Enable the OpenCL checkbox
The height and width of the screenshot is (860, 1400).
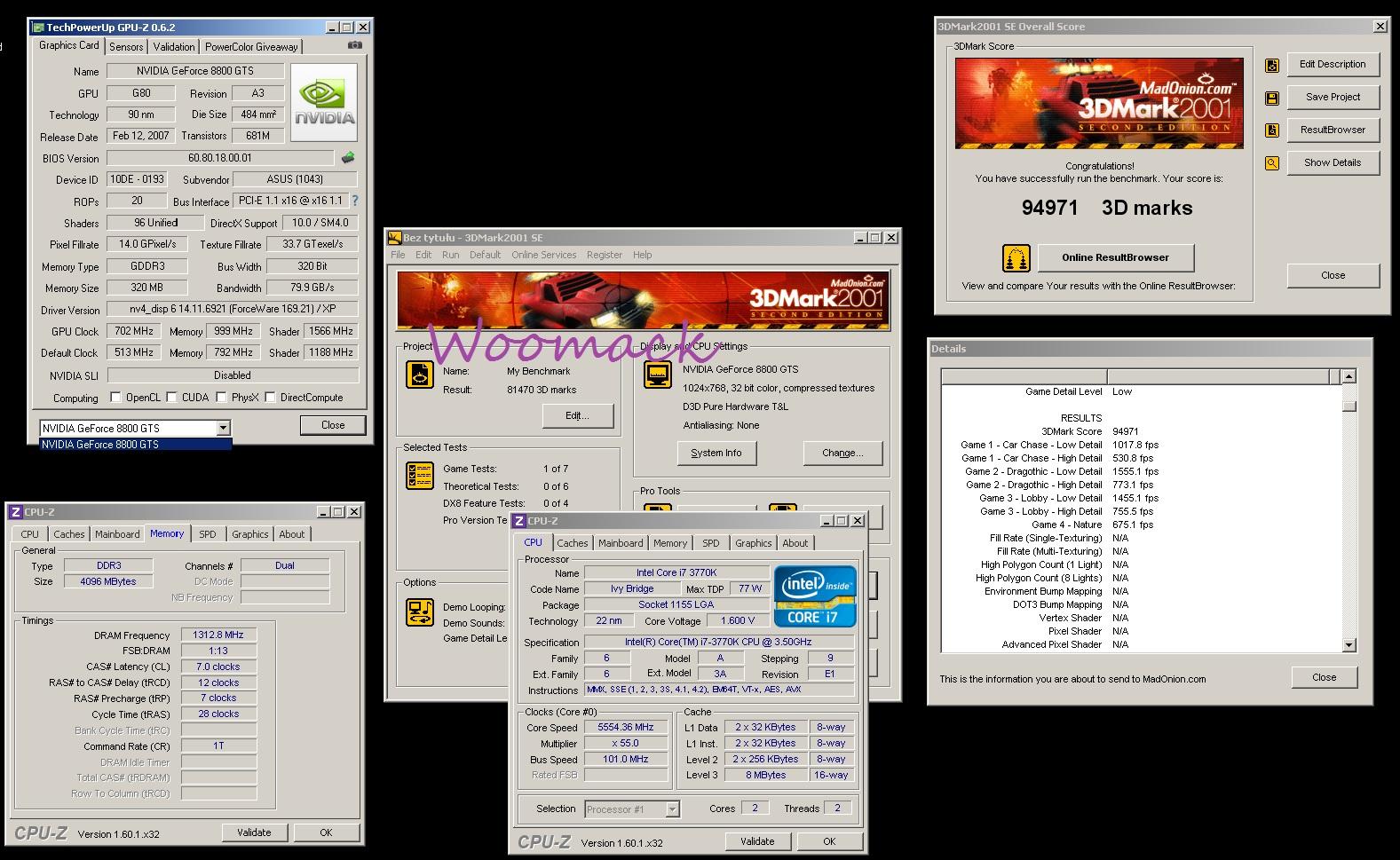[115, 397]
